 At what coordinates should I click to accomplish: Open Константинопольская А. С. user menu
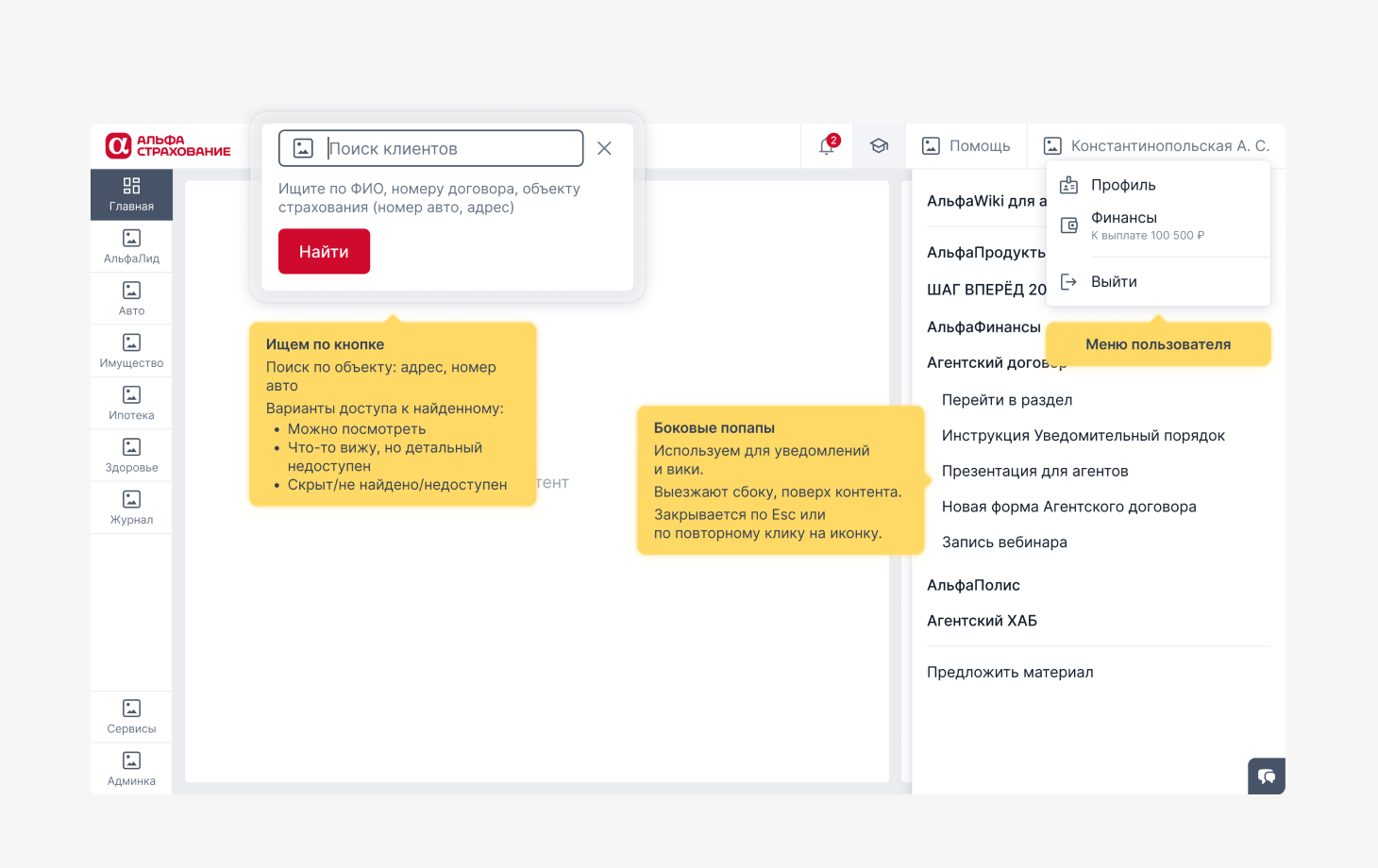tap(1156, 145)
